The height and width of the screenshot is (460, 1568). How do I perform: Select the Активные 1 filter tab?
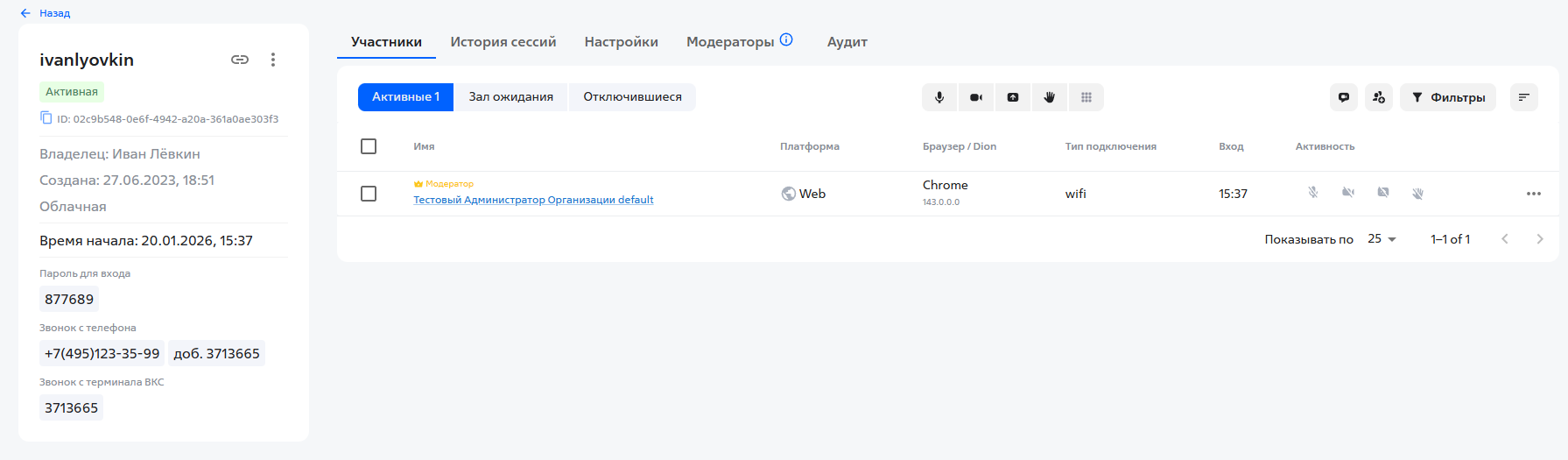[x=405, y=97]
